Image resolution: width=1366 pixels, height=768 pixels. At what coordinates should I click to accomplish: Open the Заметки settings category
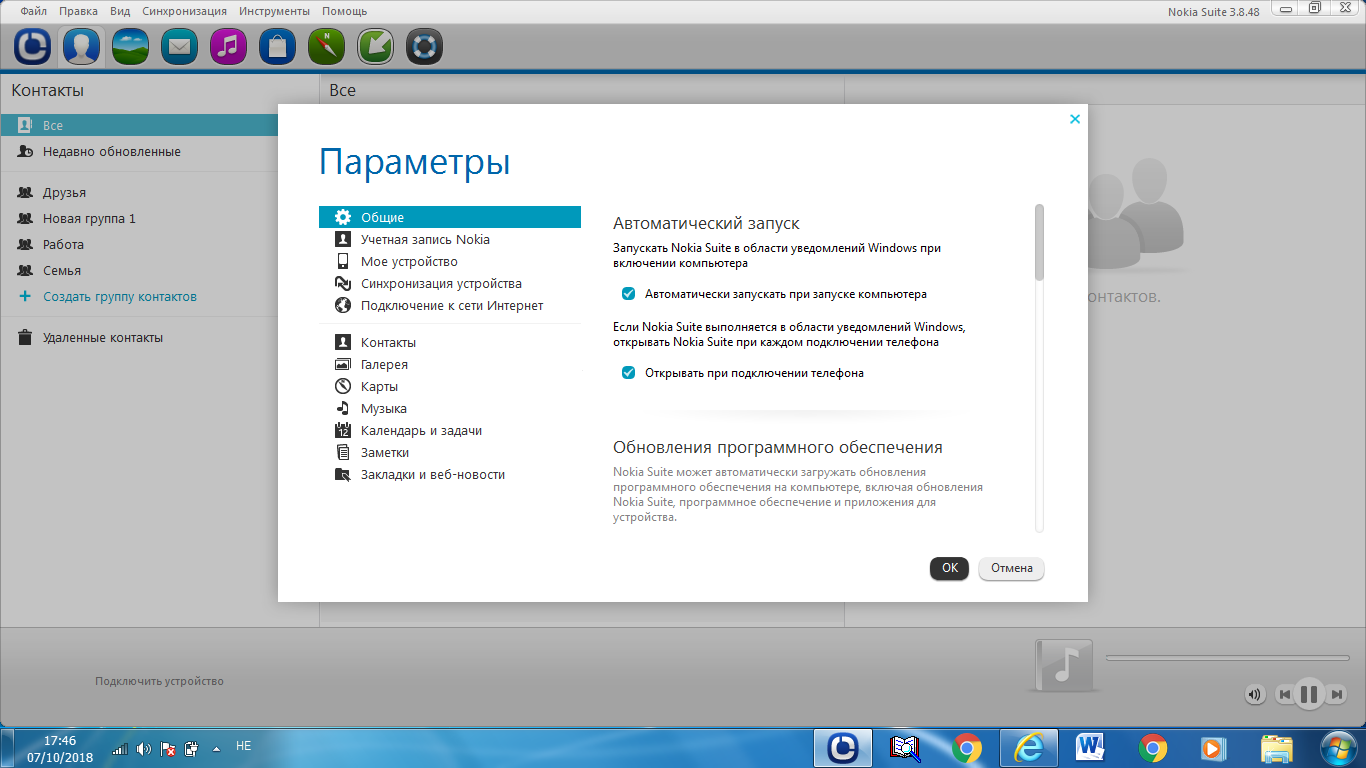pos(450,452)
